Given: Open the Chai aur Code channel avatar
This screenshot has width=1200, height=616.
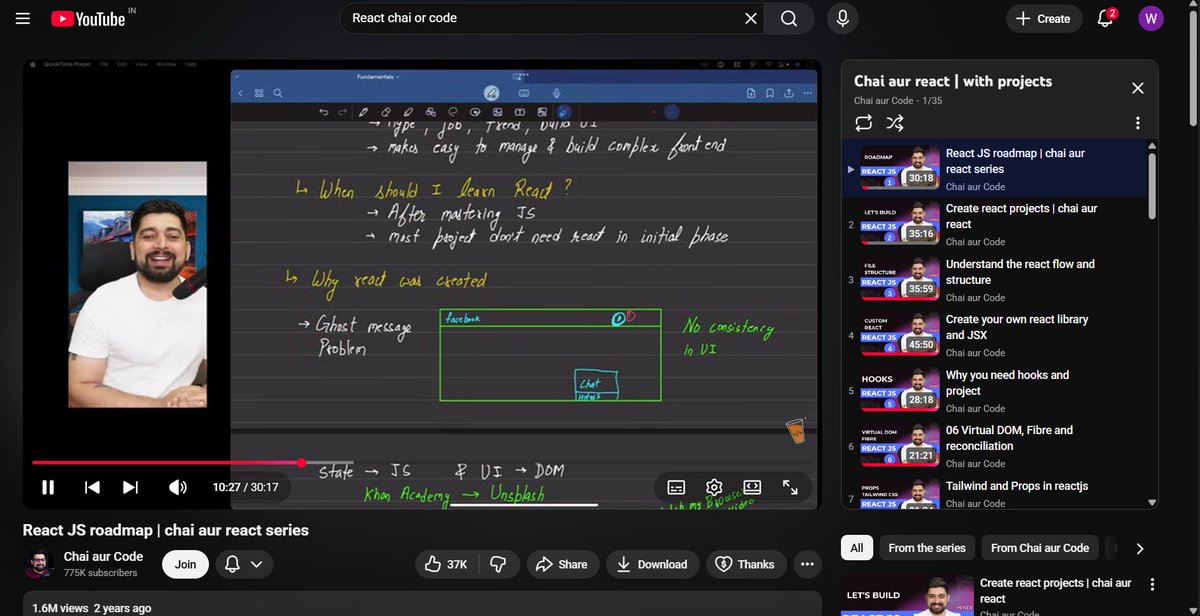Looking at the screenshot, I should pyautogui.click(x=39, y=564).
